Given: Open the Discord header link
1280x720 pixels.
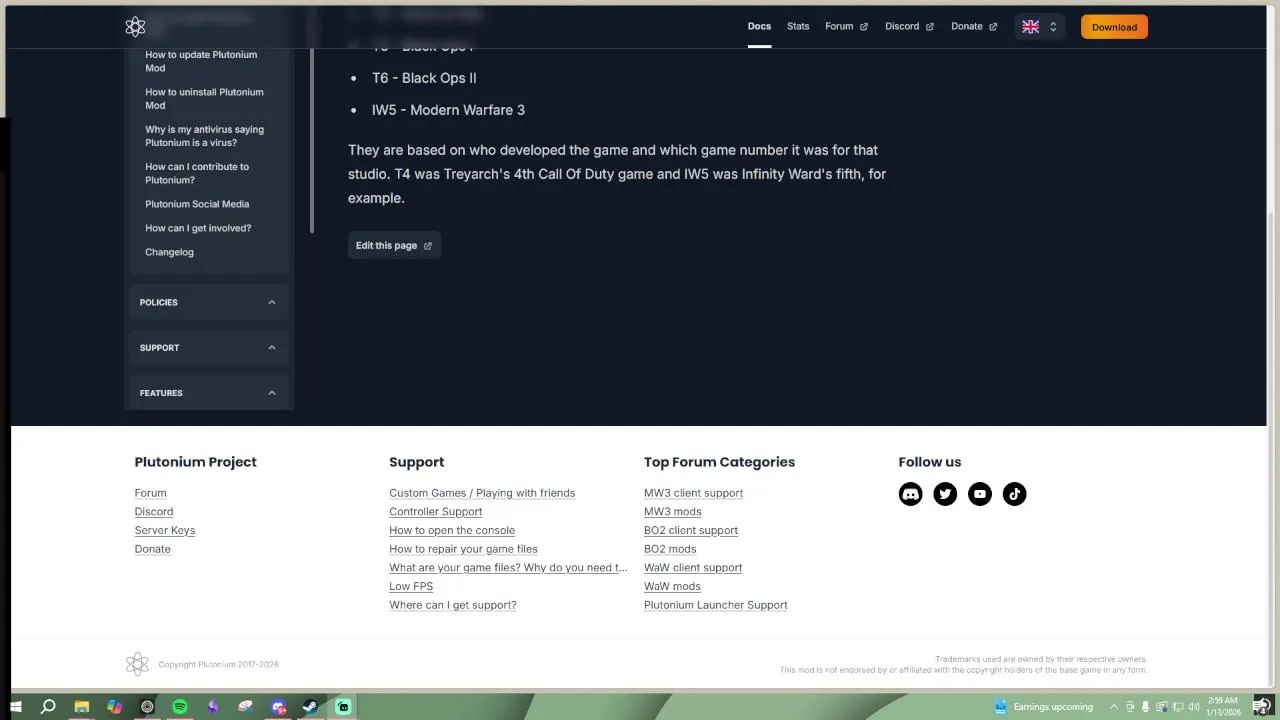Looking at the screenshot, I should click(x=909, y=27).
